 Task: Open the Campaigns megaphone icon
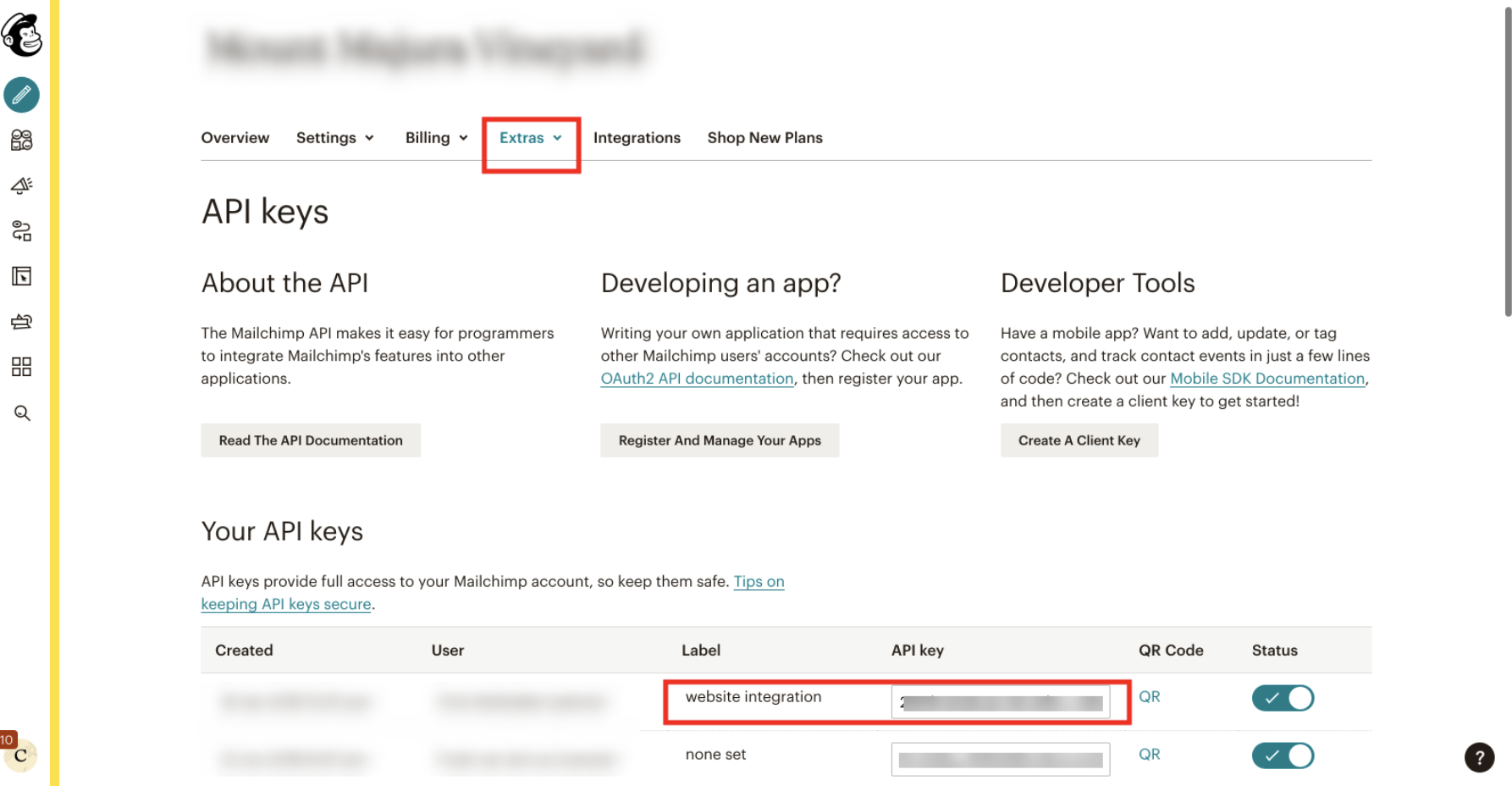(x=21, y=185)
